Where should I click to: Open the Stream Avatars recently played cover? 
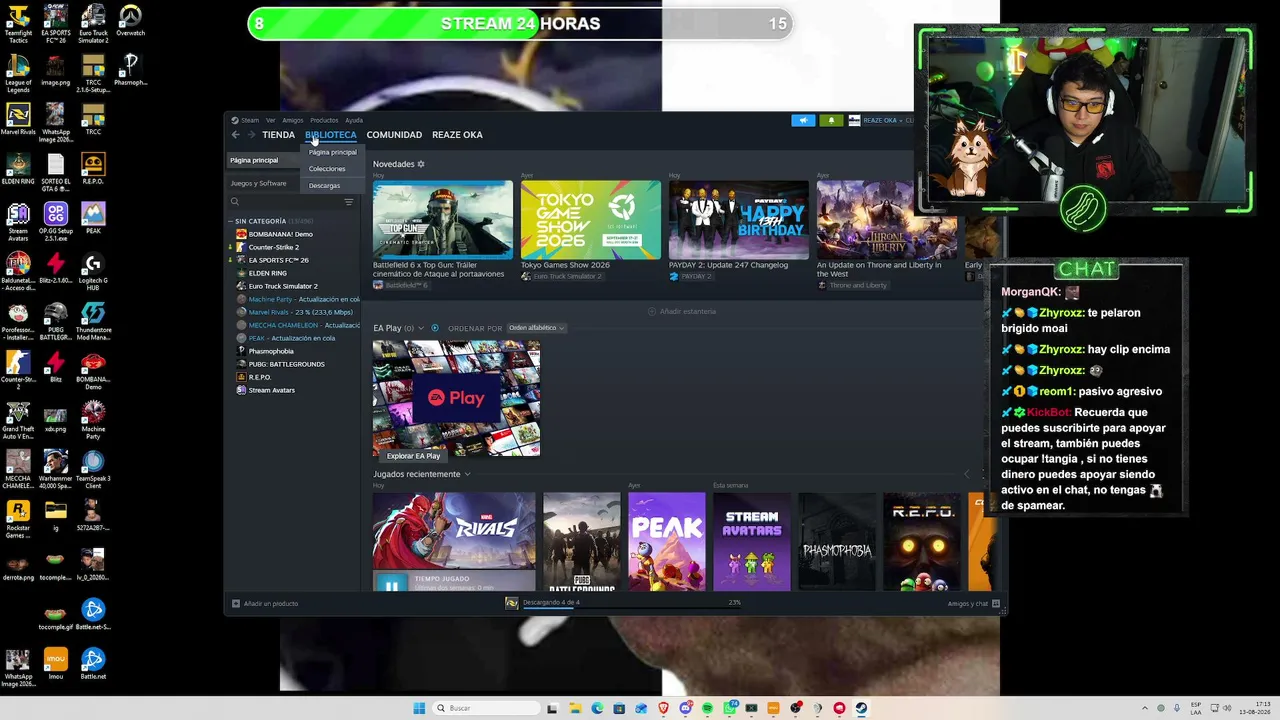[x=752, y=541]
